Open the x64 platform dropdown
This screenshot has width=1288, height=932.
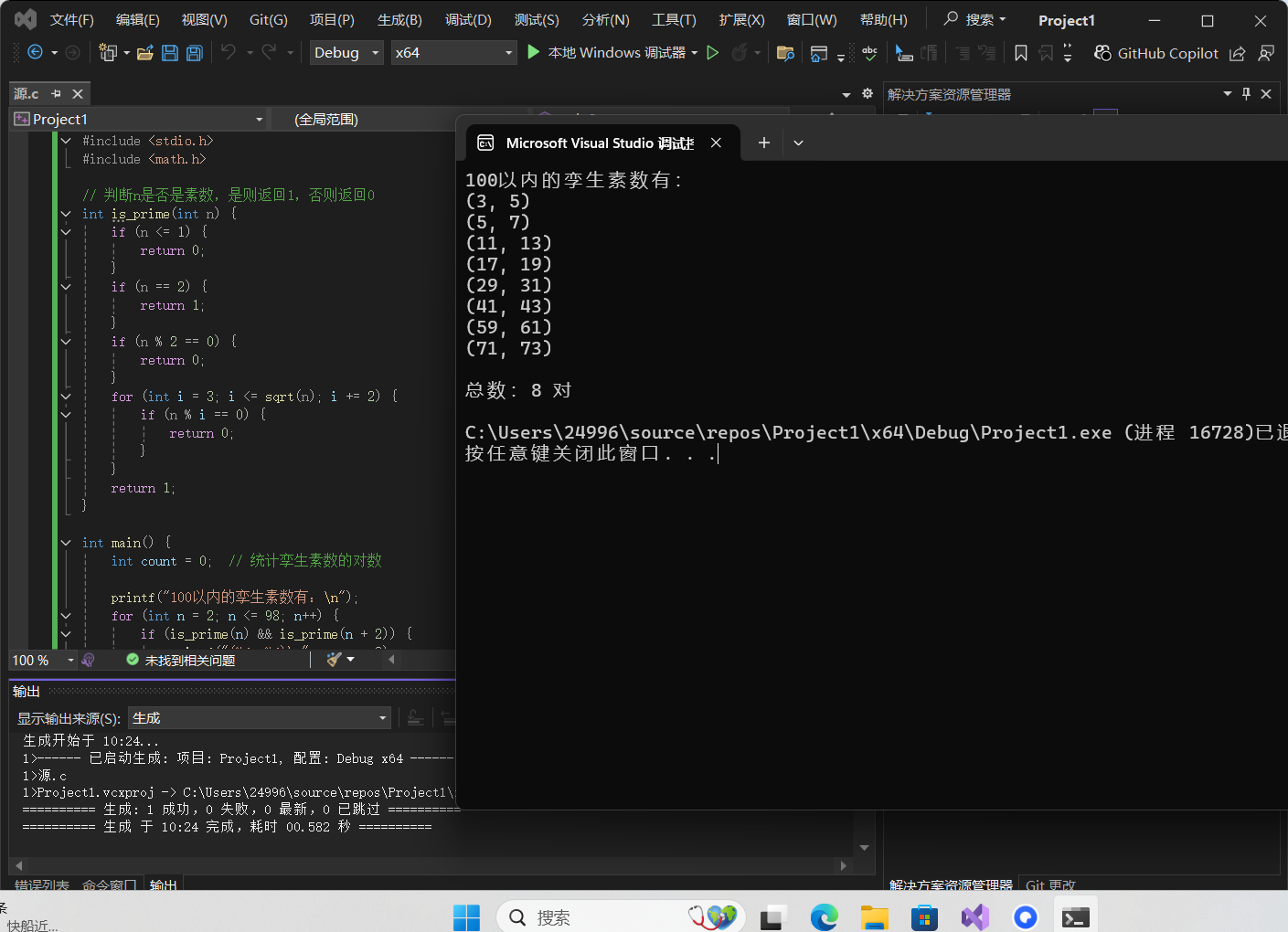tap(454, 53)
